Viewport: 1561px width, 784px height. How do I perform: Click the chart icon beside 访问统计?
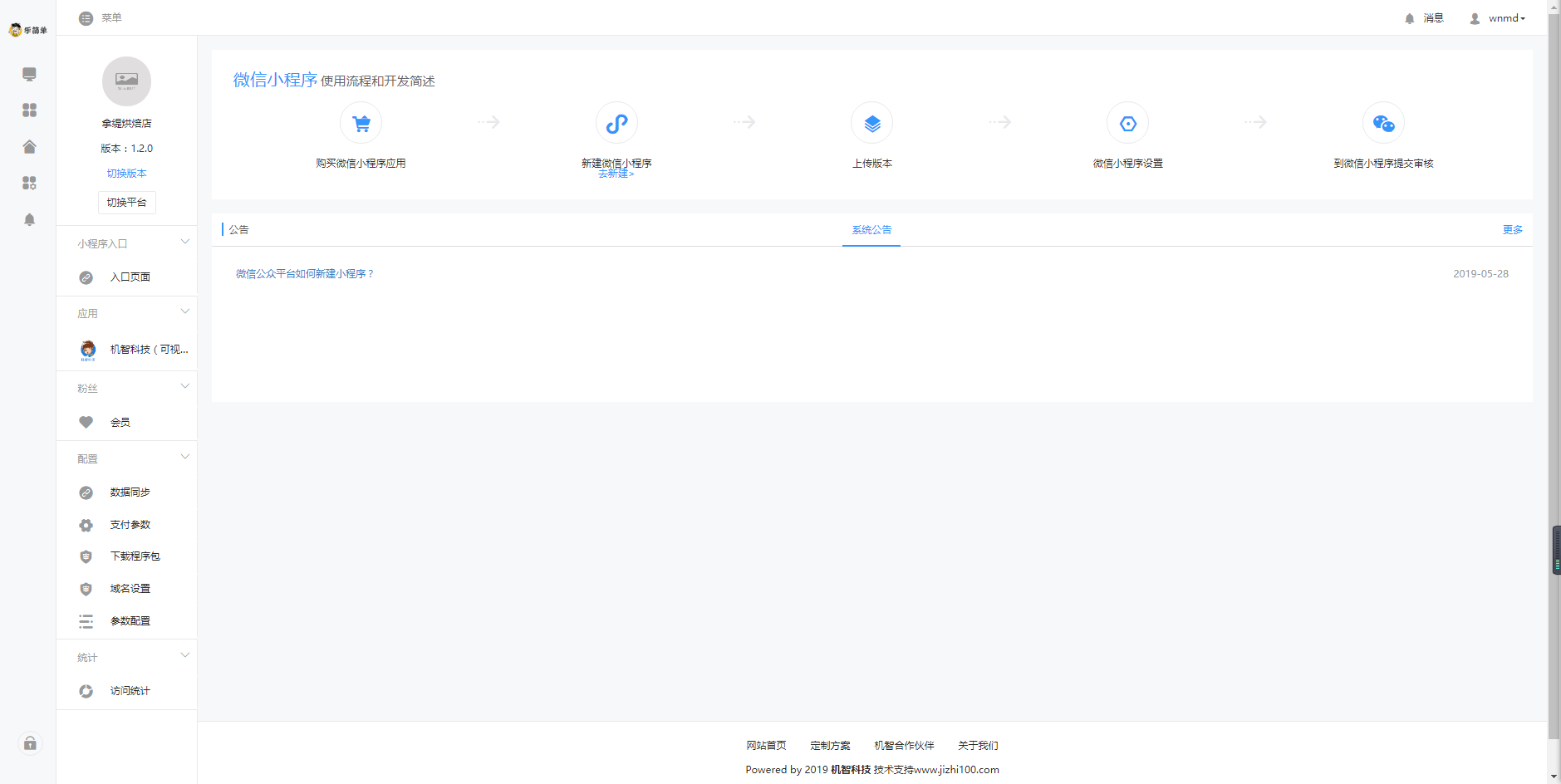(x=86, y=691)
